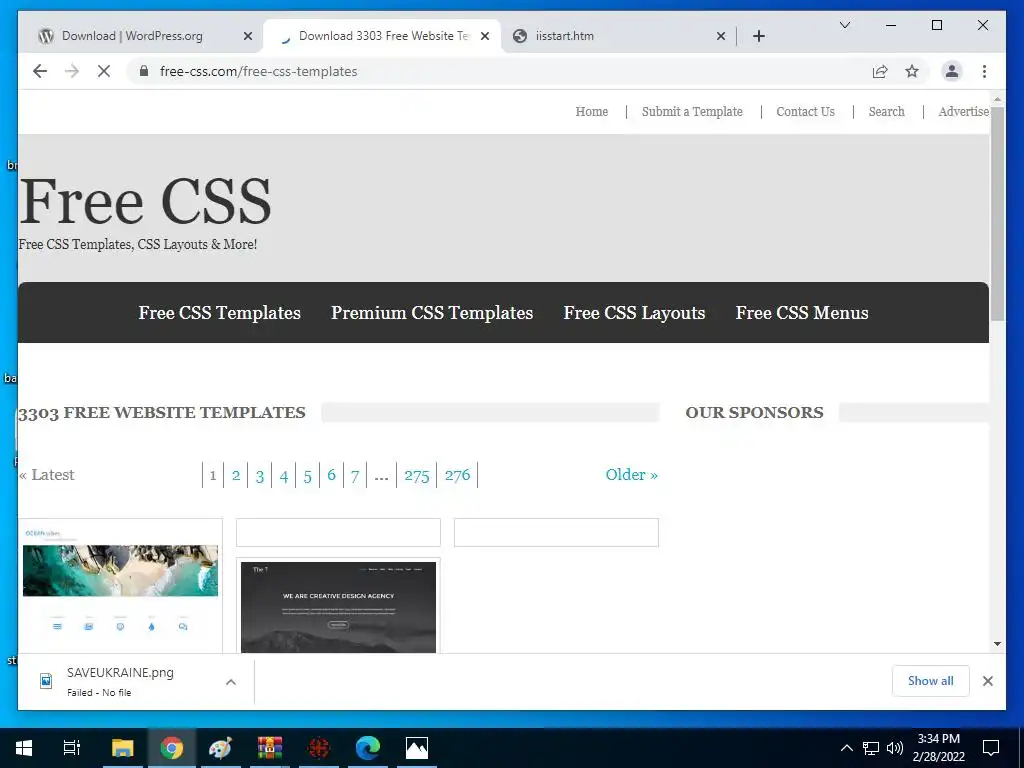Open the notification center icon
This screenshot has width=1024, height=768.
point(991,748)
